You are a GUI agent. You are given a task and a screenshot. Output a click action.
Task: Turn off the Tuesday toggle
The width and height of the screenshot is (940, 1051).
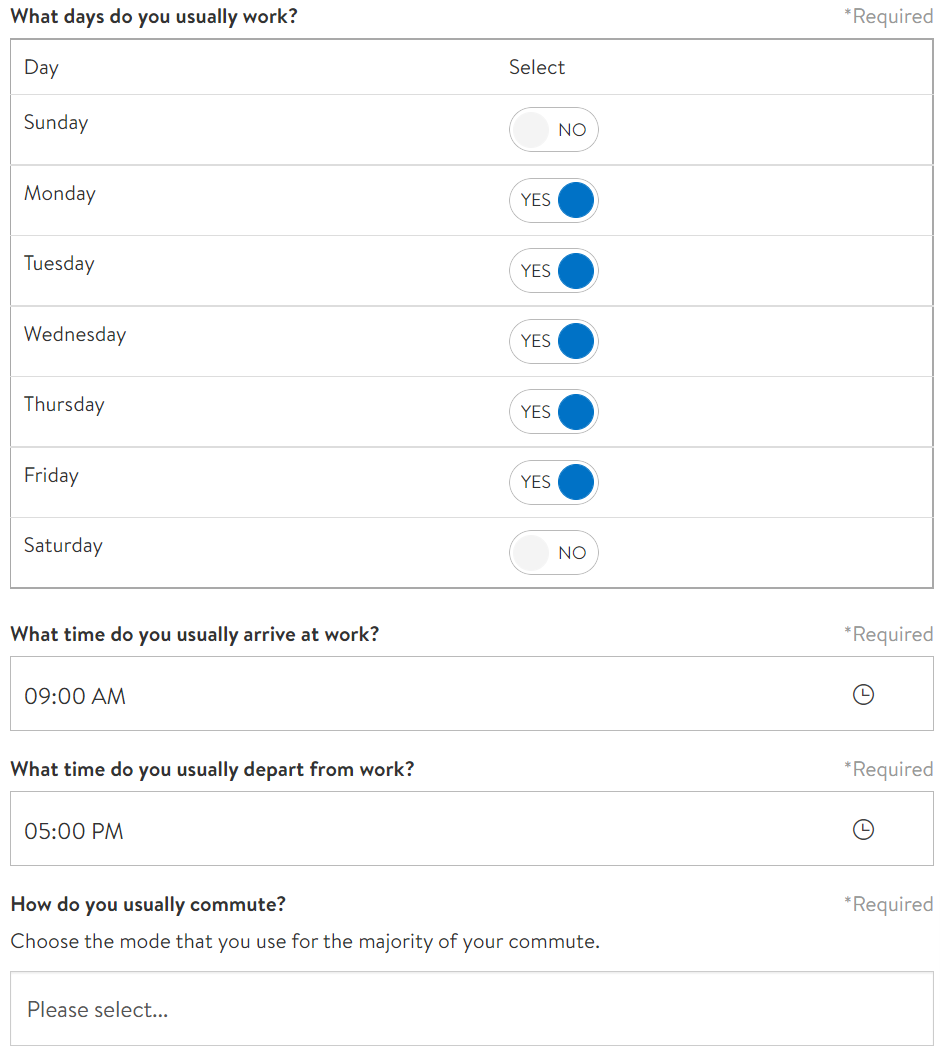pos(553,270)
